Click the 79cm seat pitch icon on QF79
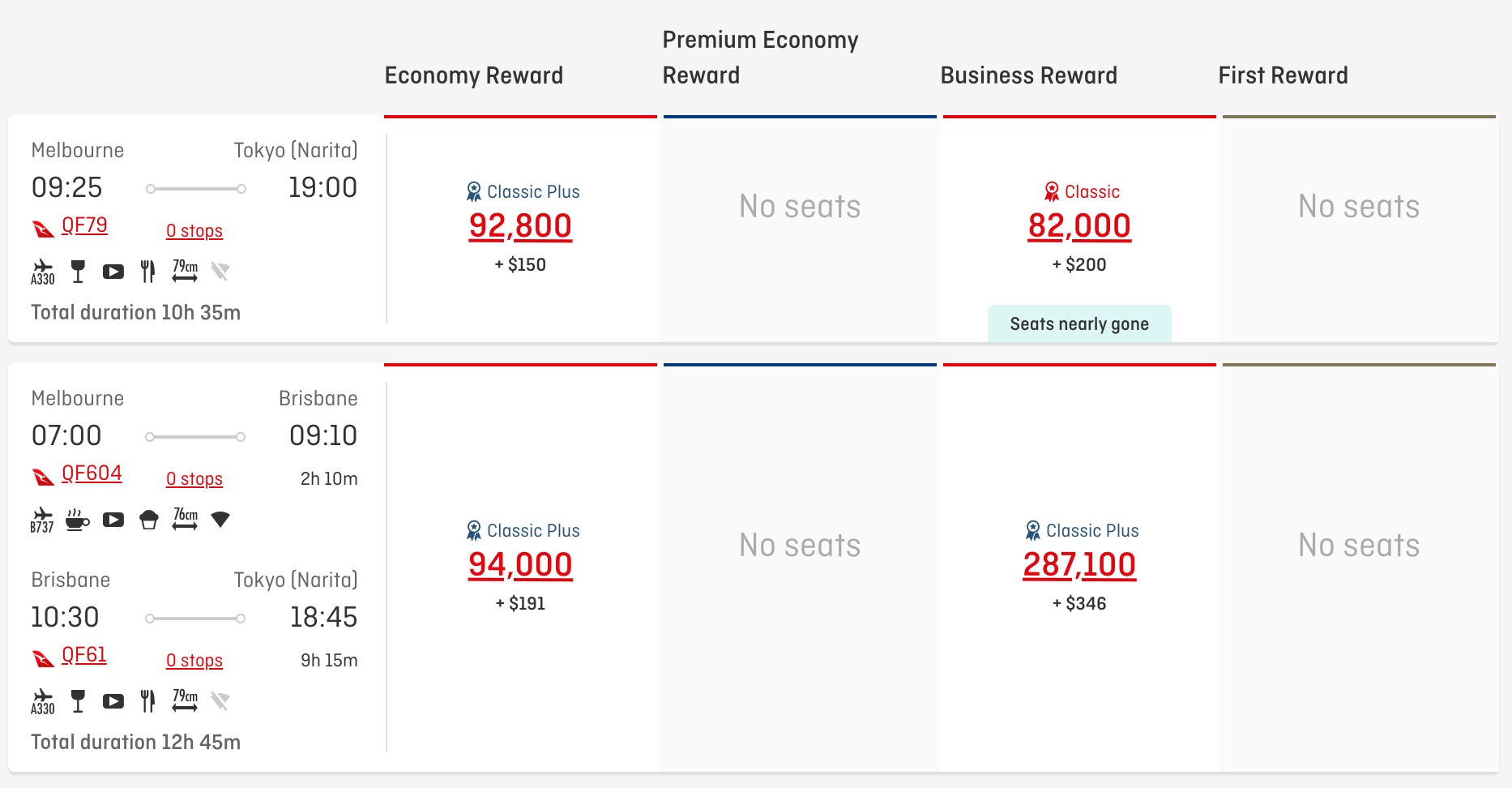 185,271
